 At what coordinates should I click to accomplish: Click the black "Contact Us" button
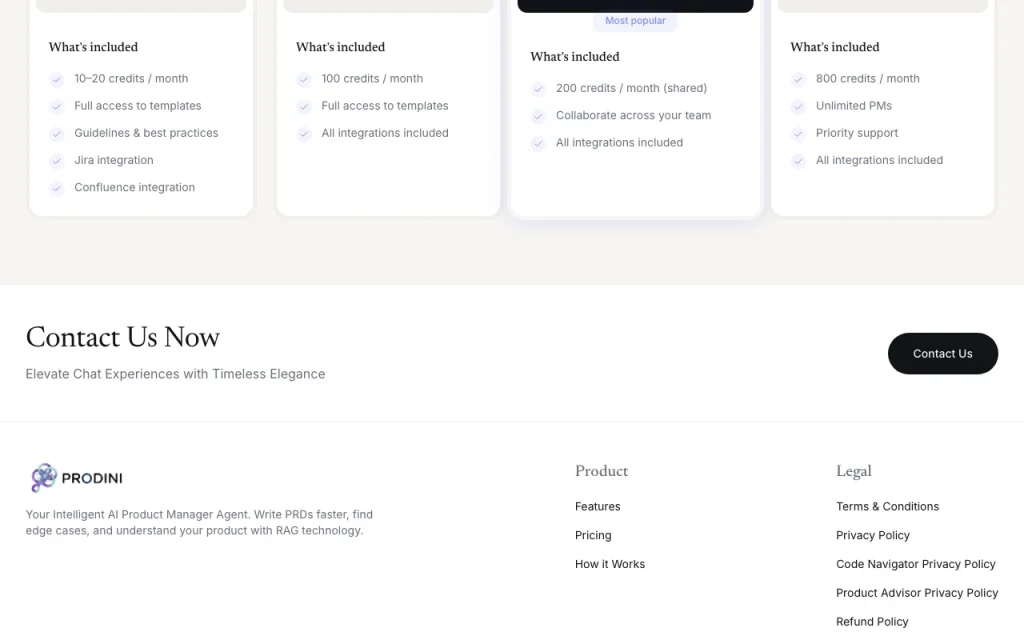pos(942,353)
